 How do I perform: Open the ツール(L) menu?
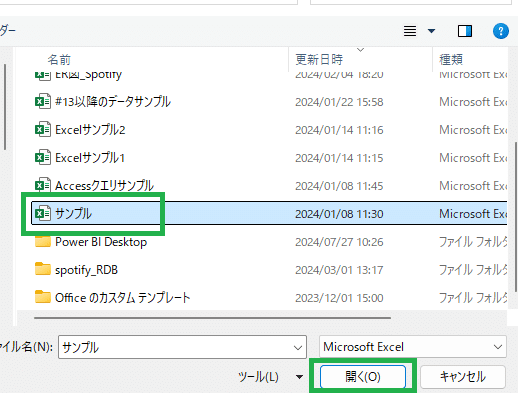click(258, 377)
